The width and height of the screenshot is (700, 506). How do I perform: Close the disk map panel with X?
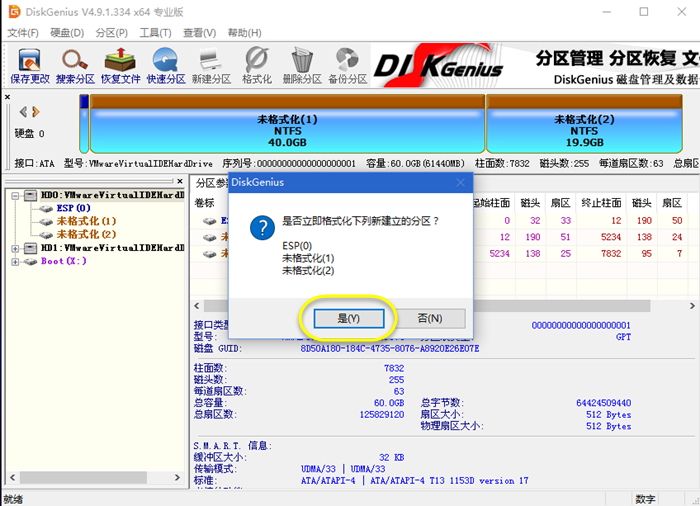tap(7, 96)
